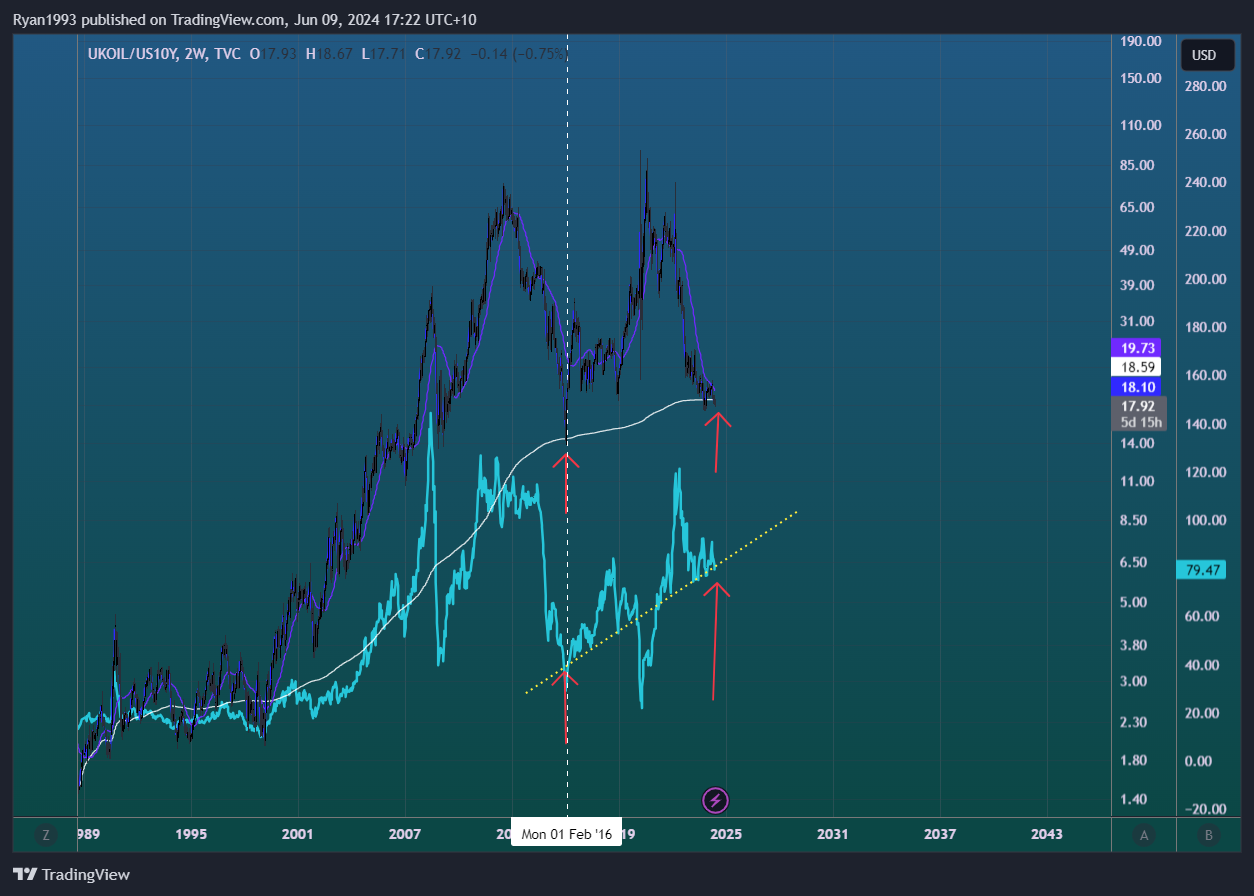Screen dimensions: 1254x896
Task: Click the 31.00 value on the price scale
Action: [x=1137, y=321]
